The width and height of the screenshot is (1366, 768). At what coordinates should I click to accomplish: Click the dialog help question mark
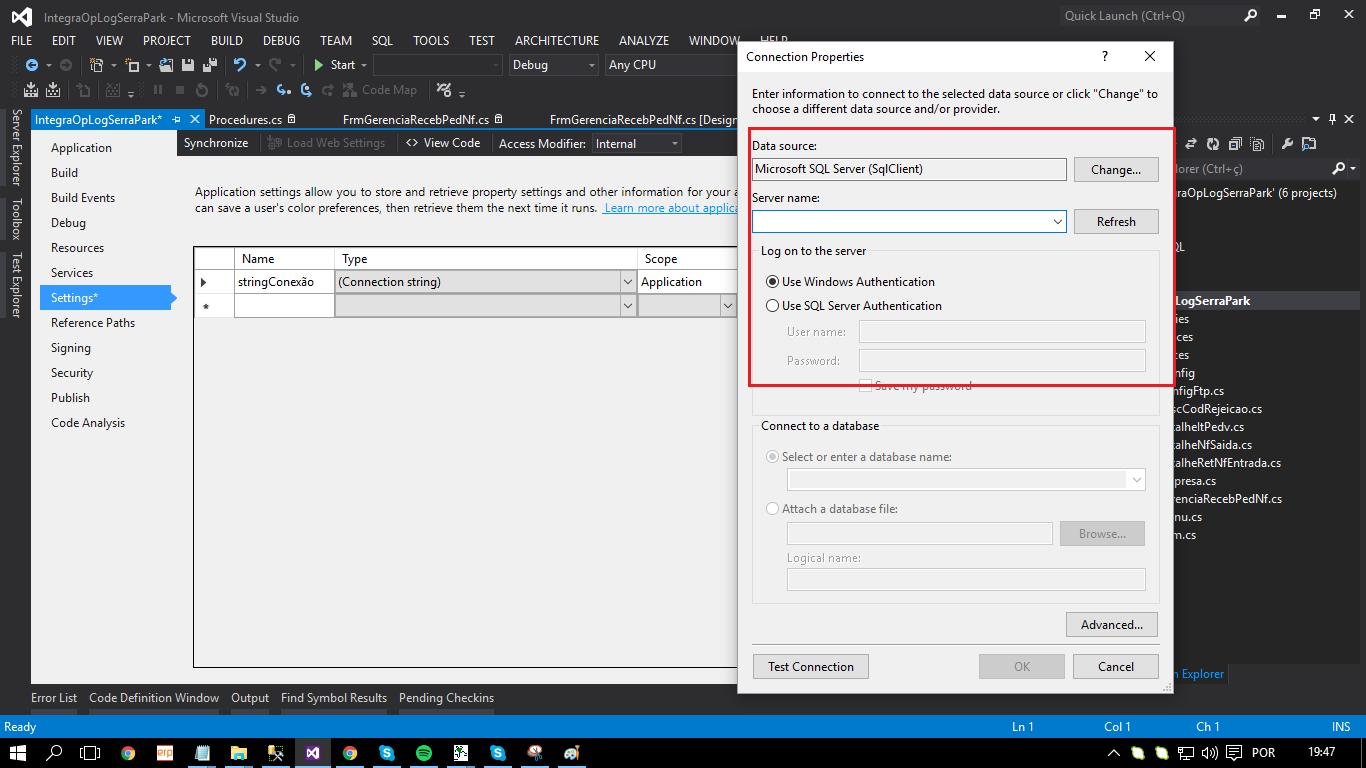tap(1105, 57)
